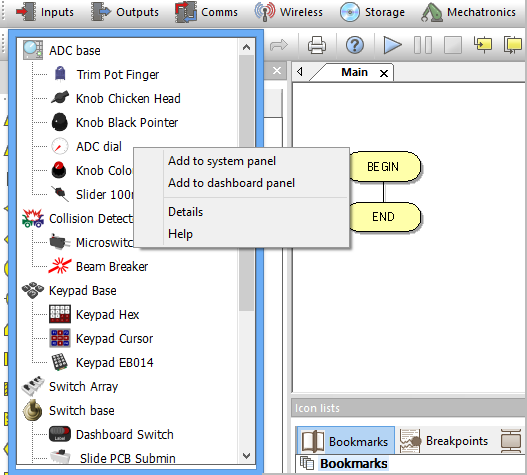Screen dimensions: 527x475
Task: Select Add to system panel
Action: coord(222,161)
